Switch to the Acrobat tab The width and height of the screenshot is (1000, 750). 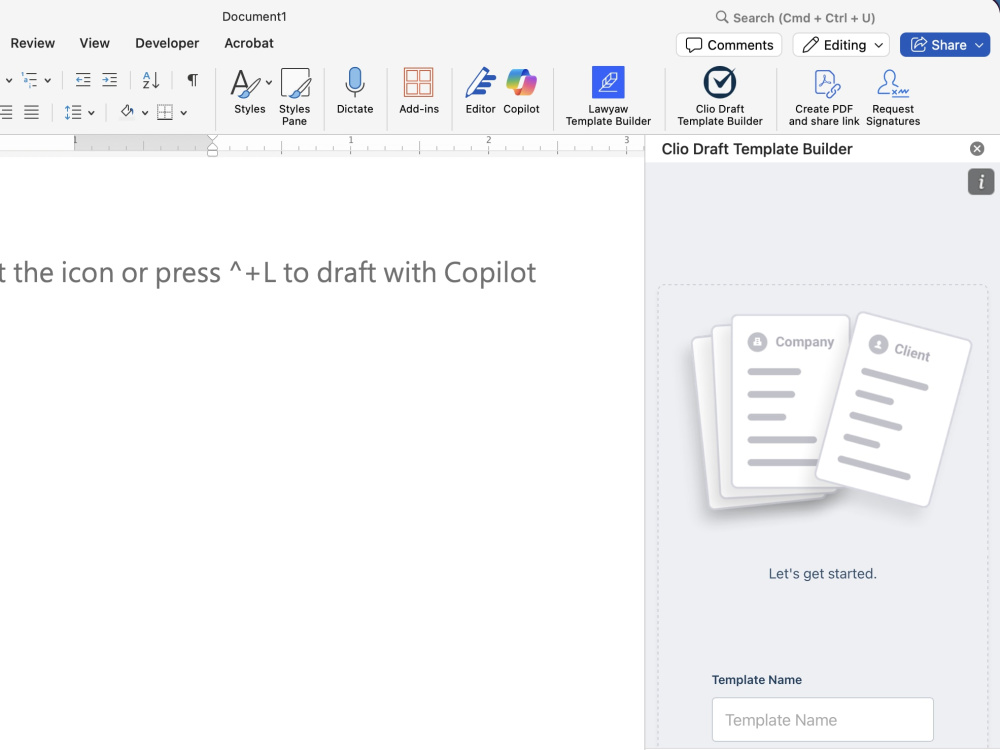coord(249,43)
